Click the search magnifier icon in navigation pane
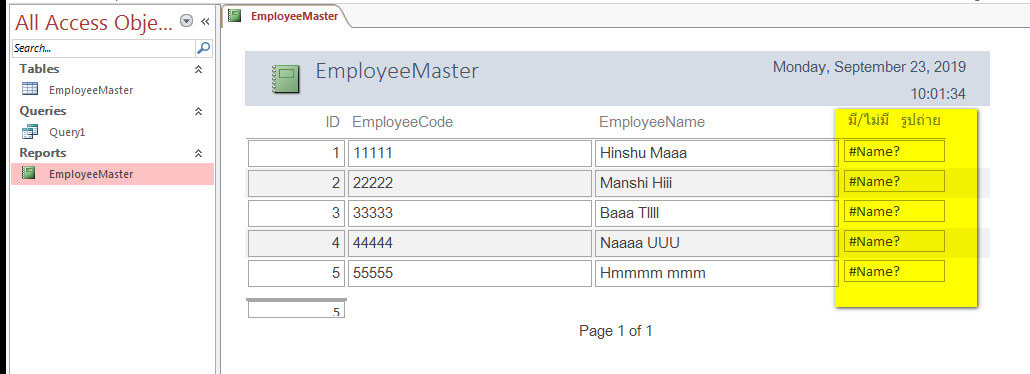This screenshot has height=374, width=1030. click(x=204, y=48)
